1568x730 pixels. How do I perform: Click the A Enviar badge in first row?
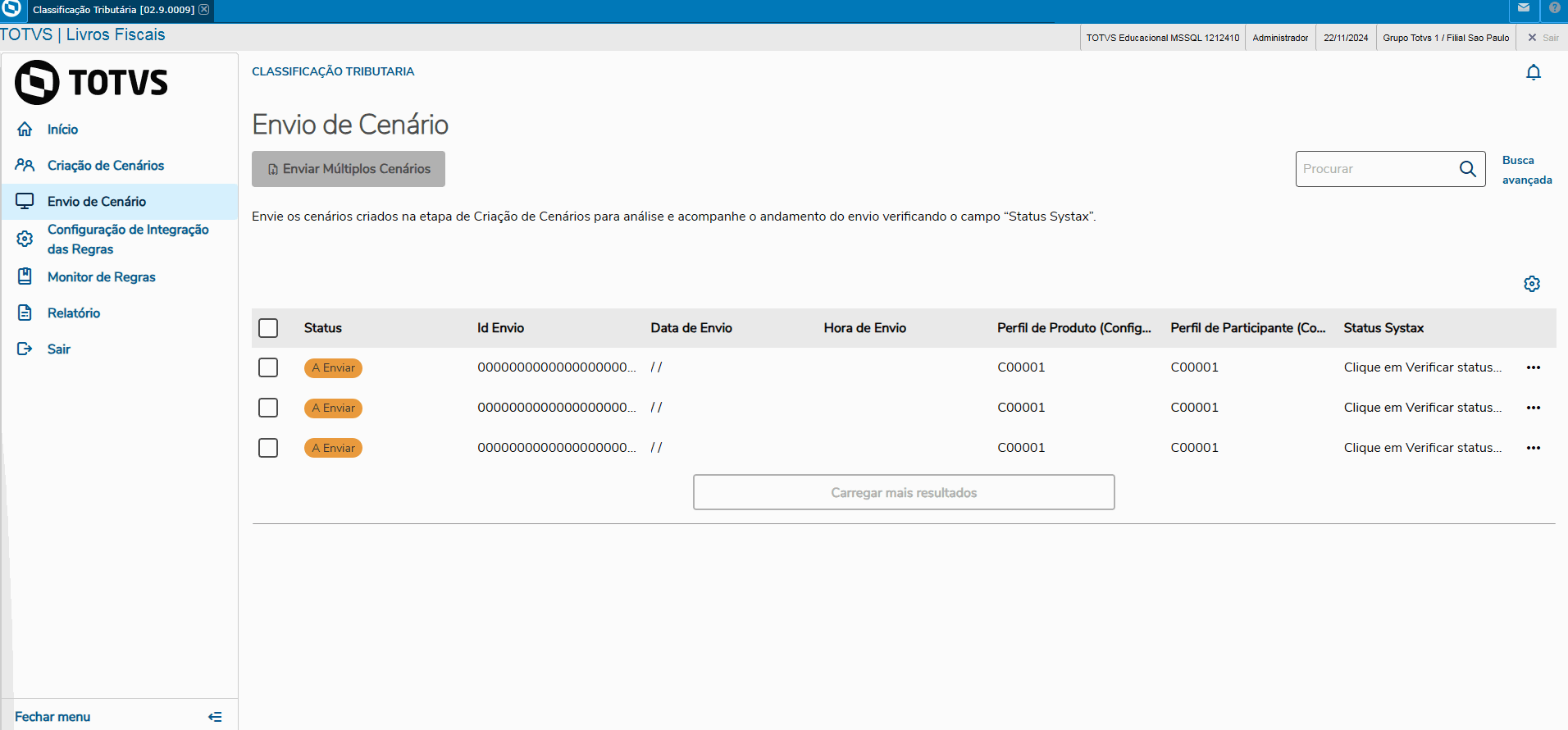pos(333,367)
